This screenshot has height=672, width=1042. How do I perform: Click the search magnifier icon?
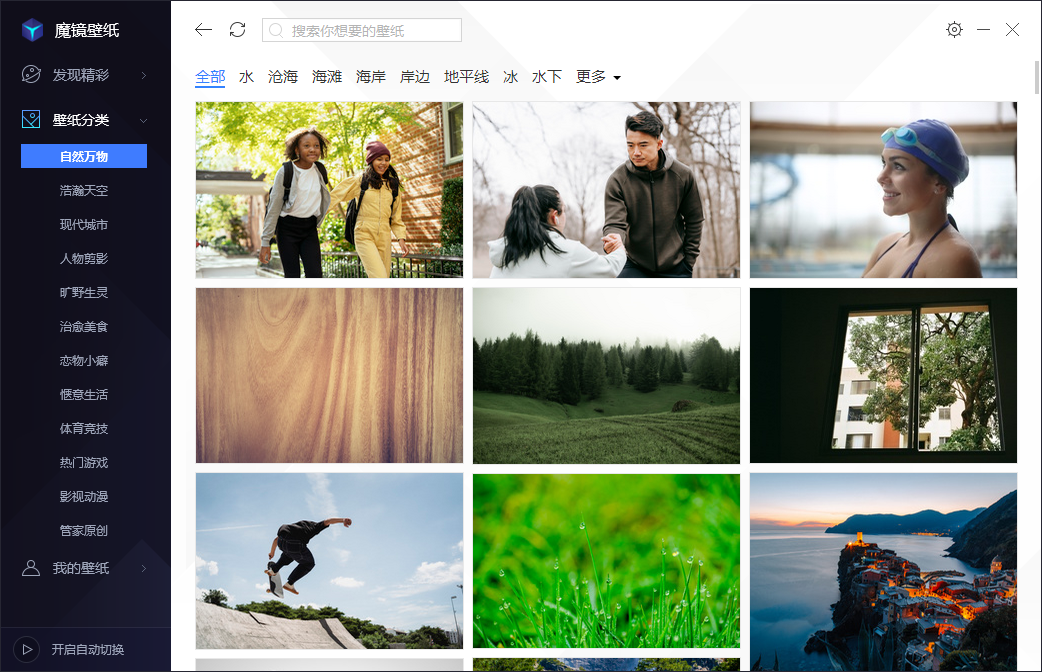(x=276, y=30)
